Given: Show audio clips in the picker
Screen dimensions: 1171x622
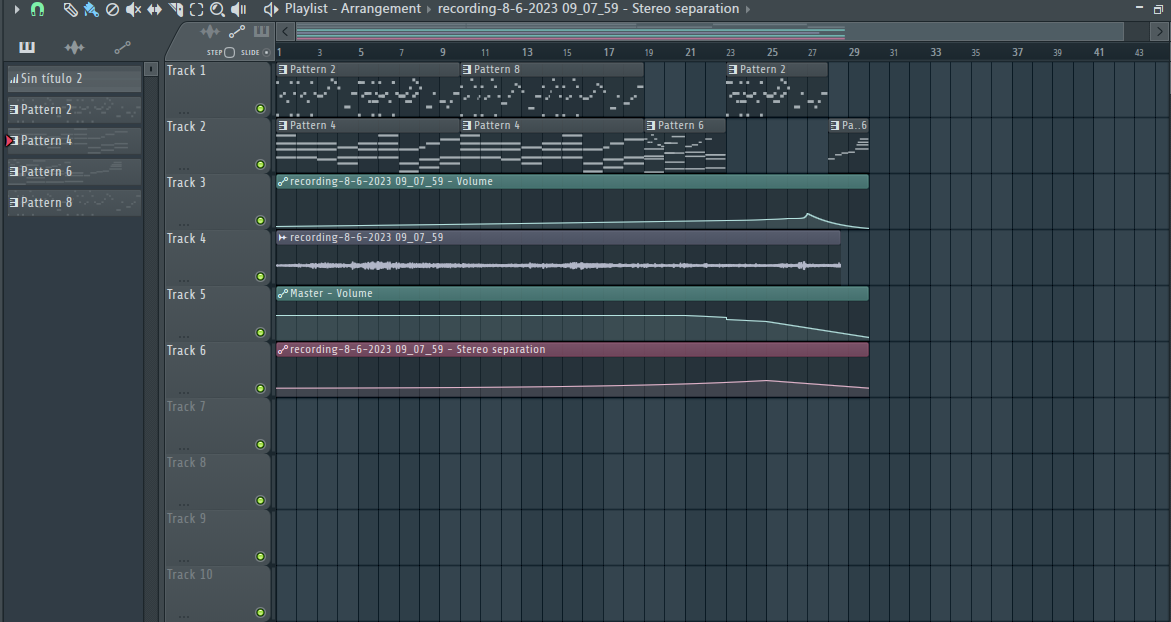Looking at the screenshot, I should tap(74, 47).
